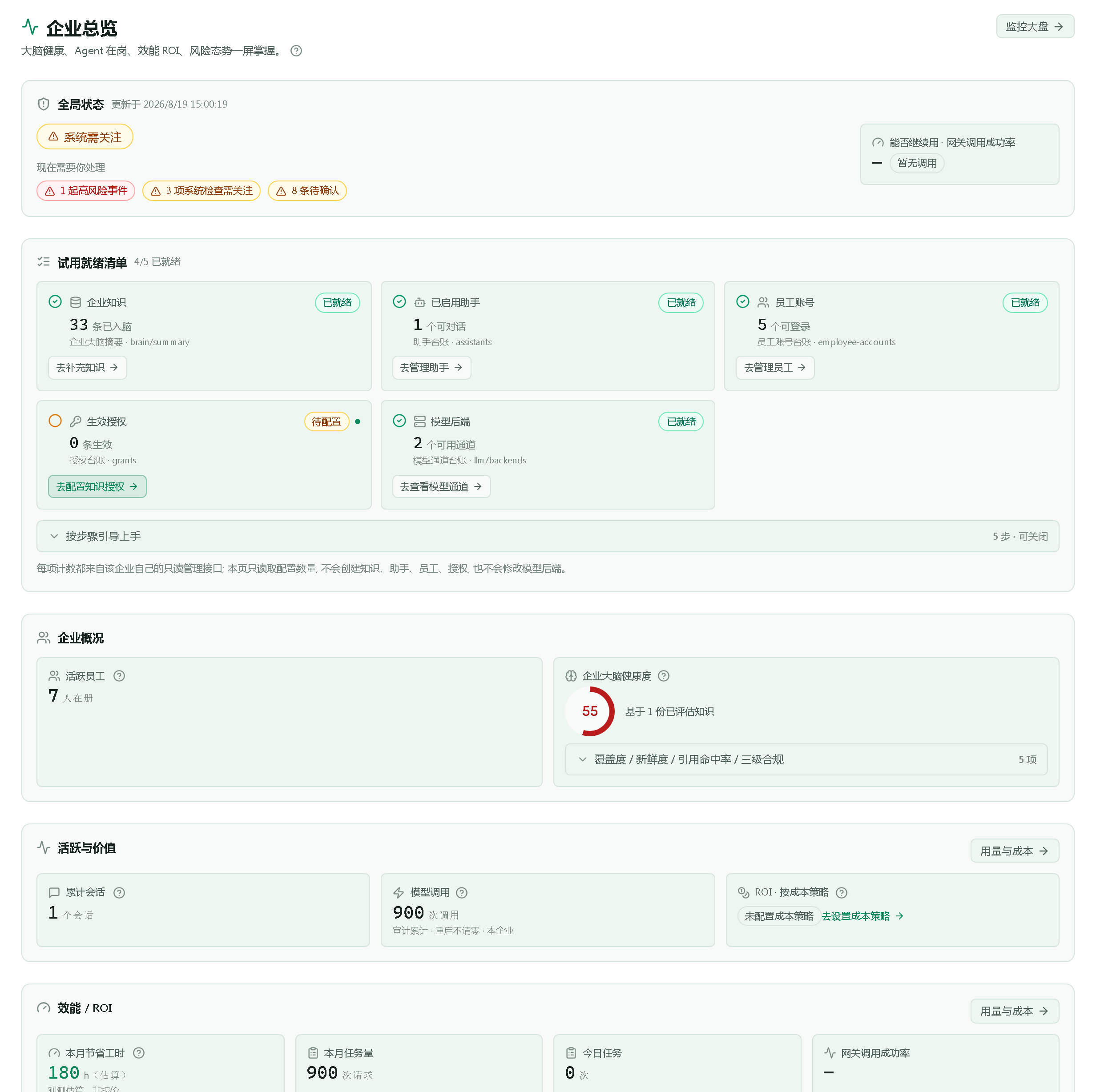Click the check circle on 企业知识 card
The height and width of the screenshot is (1092, 1096).
point(55,301)
